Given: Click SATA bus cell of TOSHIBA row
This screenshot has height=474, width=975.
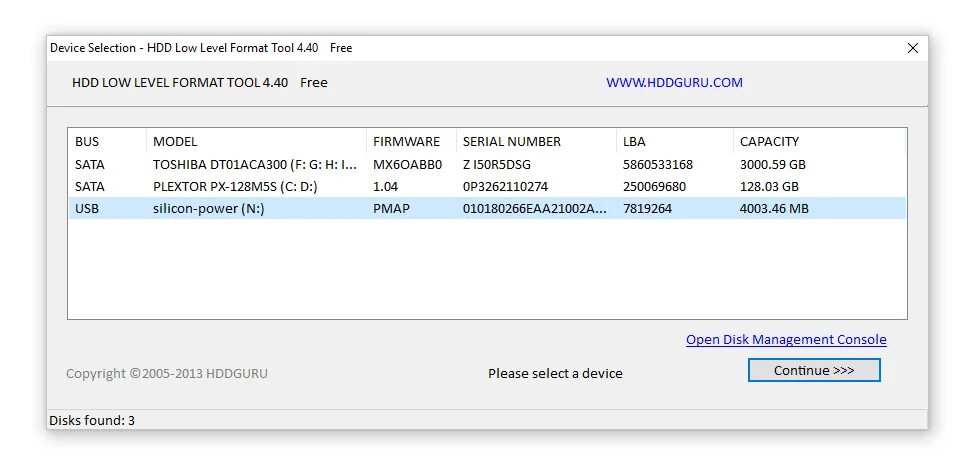Looking at the screenshot, I should pos(90,165).
